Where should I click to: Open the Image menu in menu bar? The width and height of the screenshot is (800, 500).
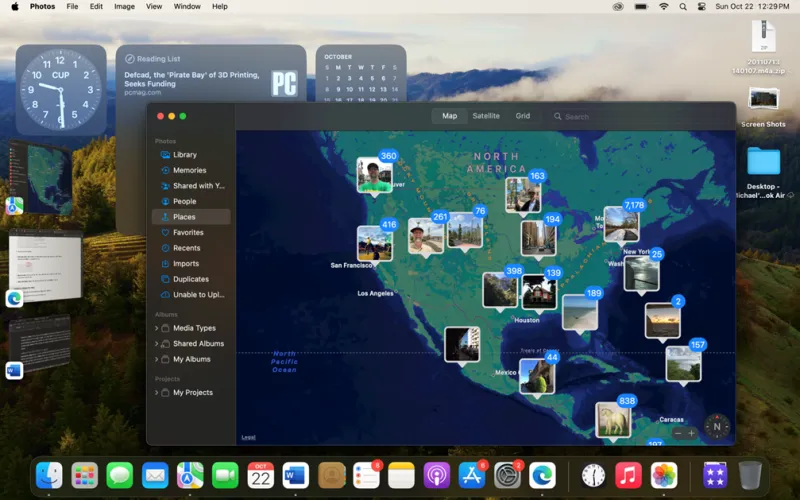point(124,6)
